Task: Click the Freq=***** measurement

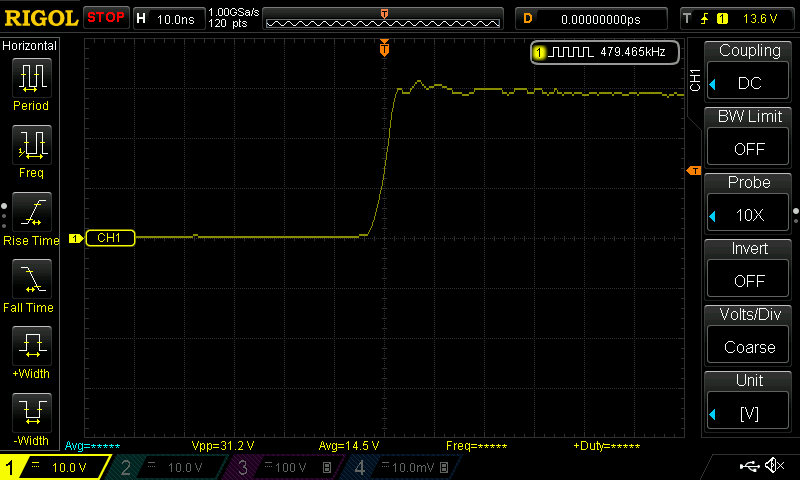Action: pos(477,446)
